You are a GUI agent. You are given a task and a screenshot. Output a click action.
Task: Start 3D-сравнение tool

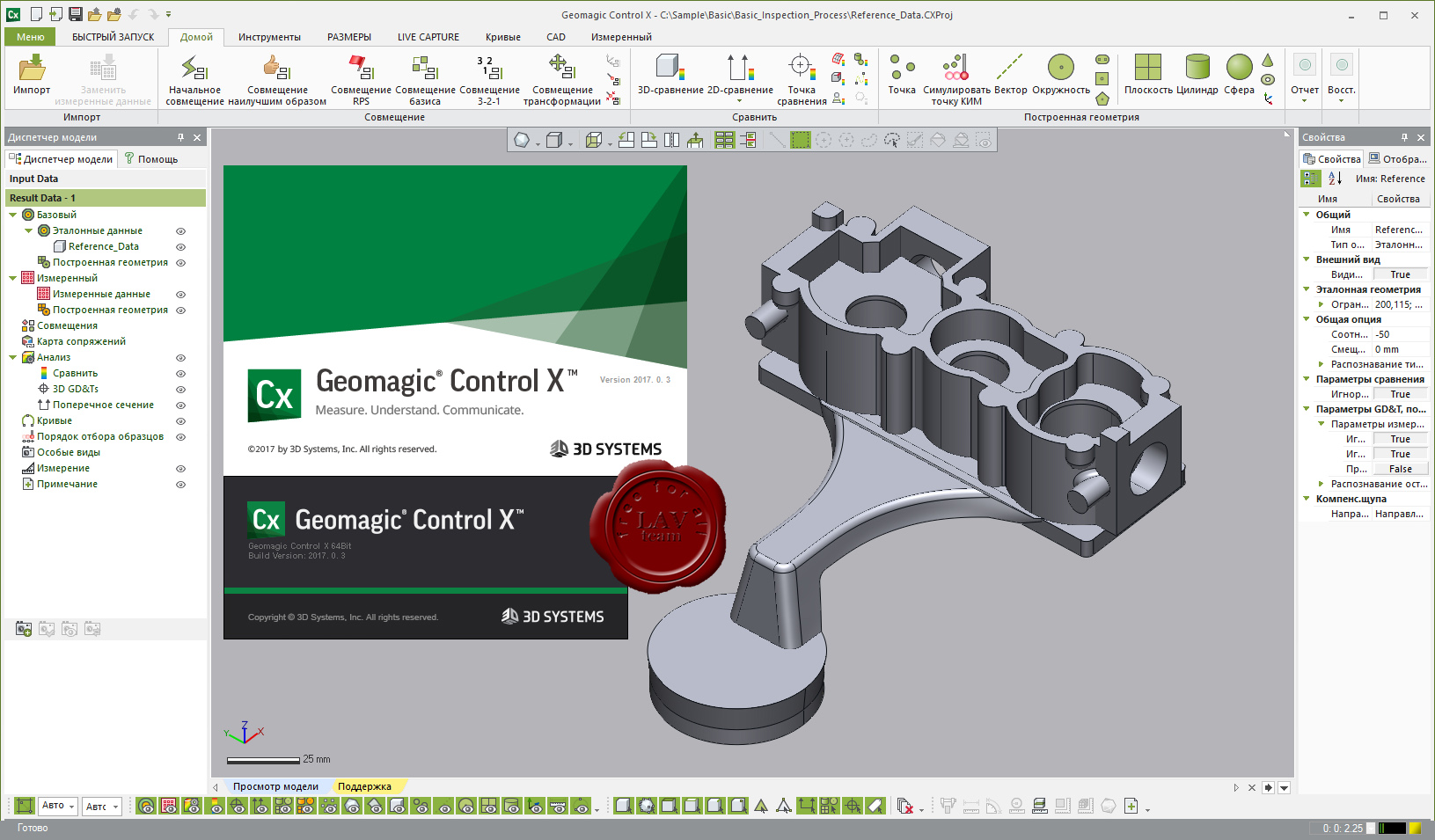click(670, 74)
